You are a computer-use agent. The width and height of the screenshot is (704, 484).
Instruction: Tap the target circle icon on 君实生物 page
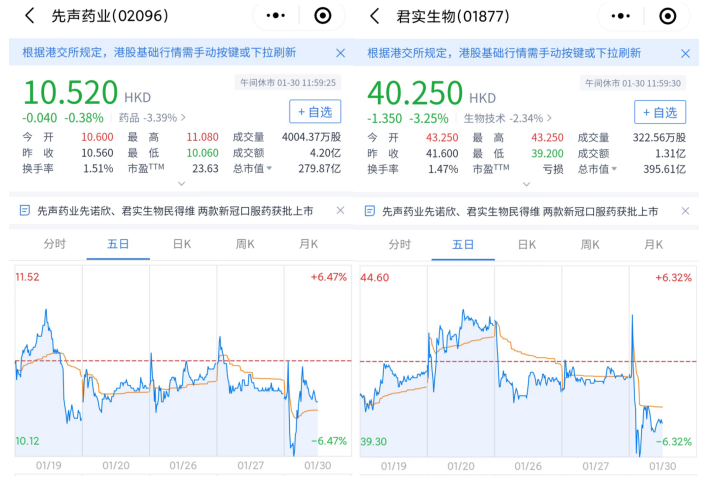pyautogui.click(x=668, y=16)
